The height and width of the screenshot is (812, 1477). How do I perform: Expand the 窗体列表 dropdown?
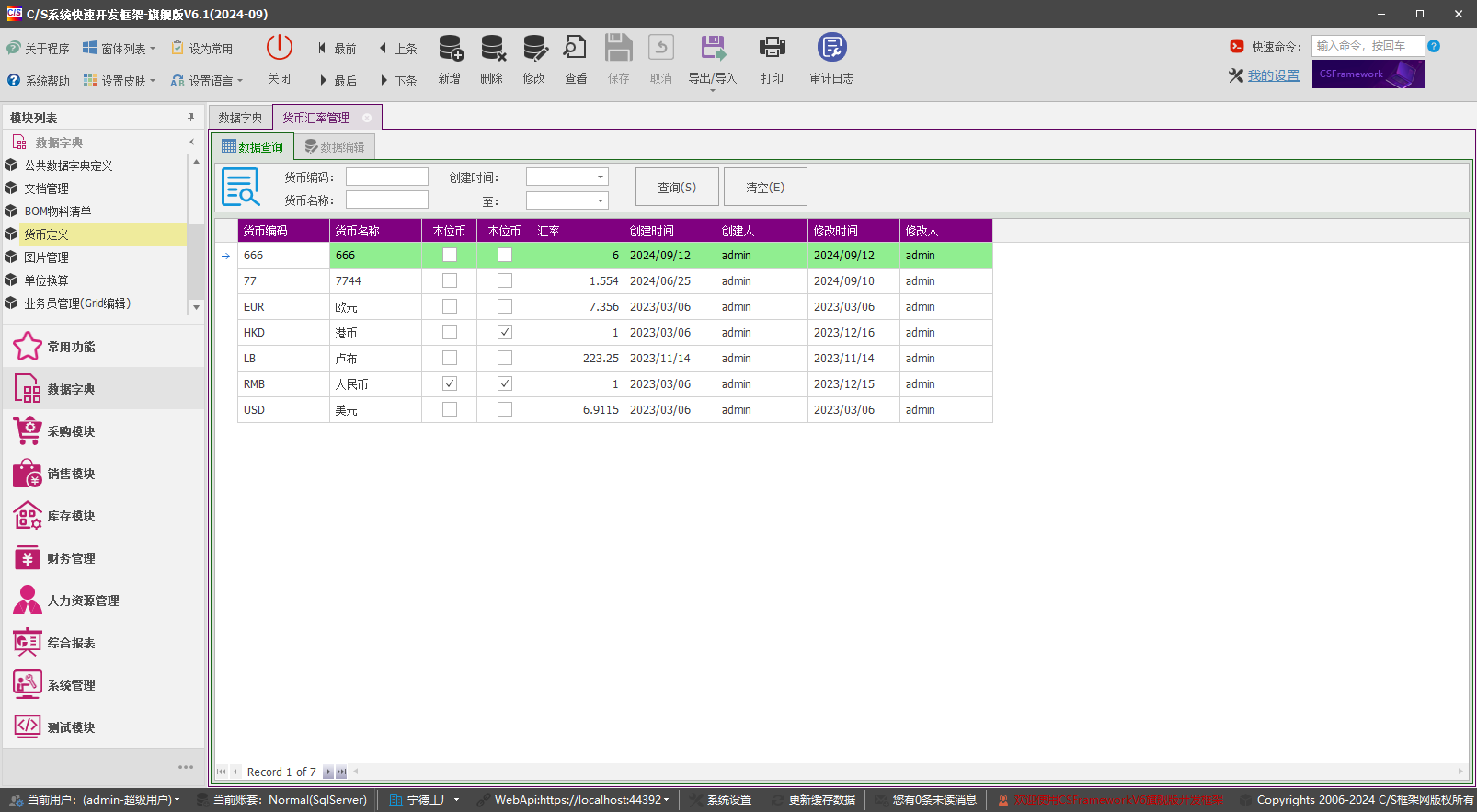[x=153, y=49]
